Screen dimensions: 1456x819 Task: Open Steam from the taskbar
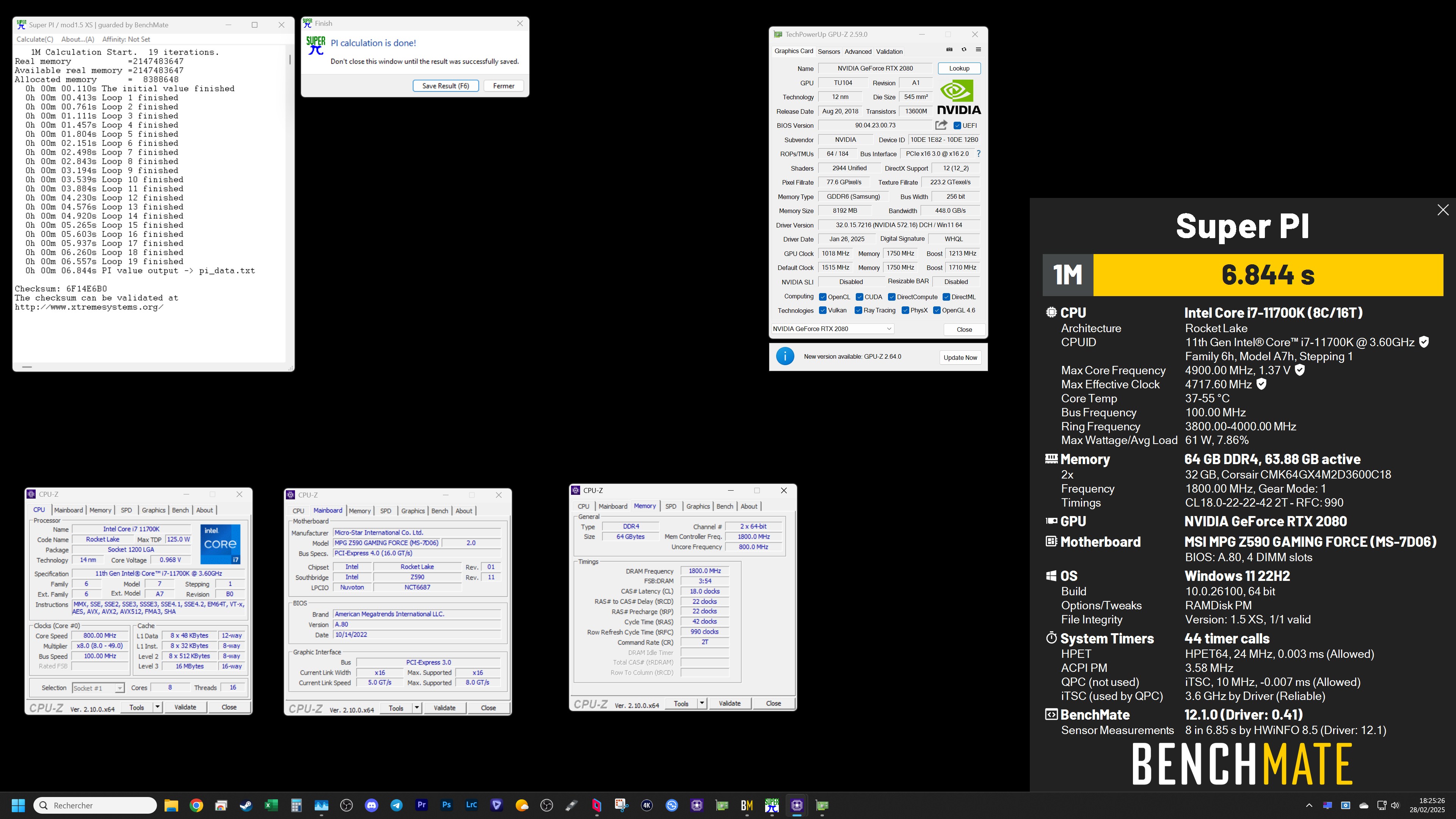(x=246, y=805)
